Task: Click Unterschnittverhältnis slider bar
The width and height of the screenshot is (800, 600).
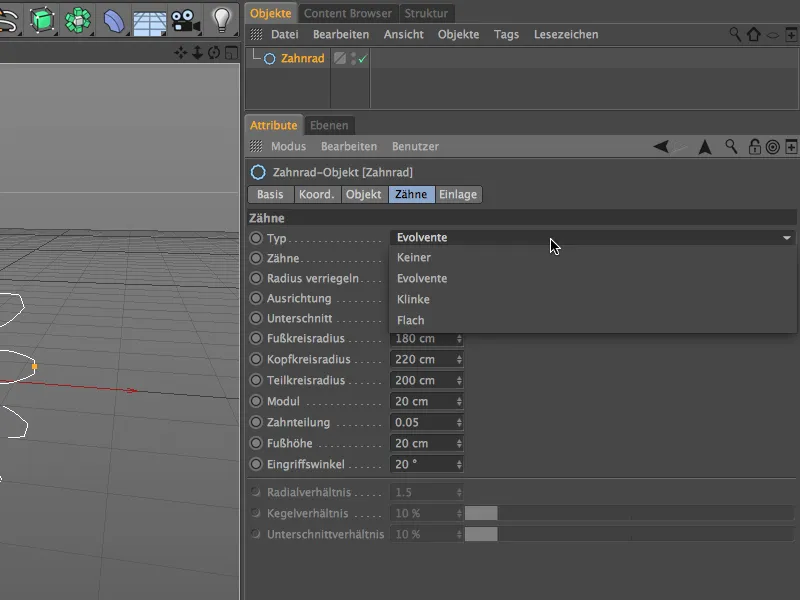Action: pos(630,534)
